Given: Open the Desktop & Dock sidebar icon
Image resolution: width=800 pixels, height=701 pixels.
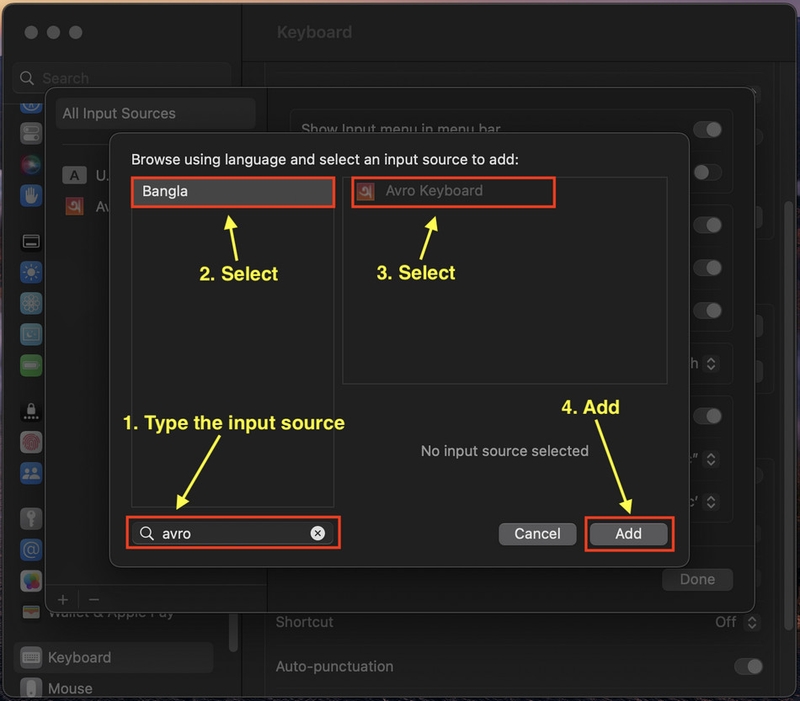Looking at the screenshot, I should point(31,241).
